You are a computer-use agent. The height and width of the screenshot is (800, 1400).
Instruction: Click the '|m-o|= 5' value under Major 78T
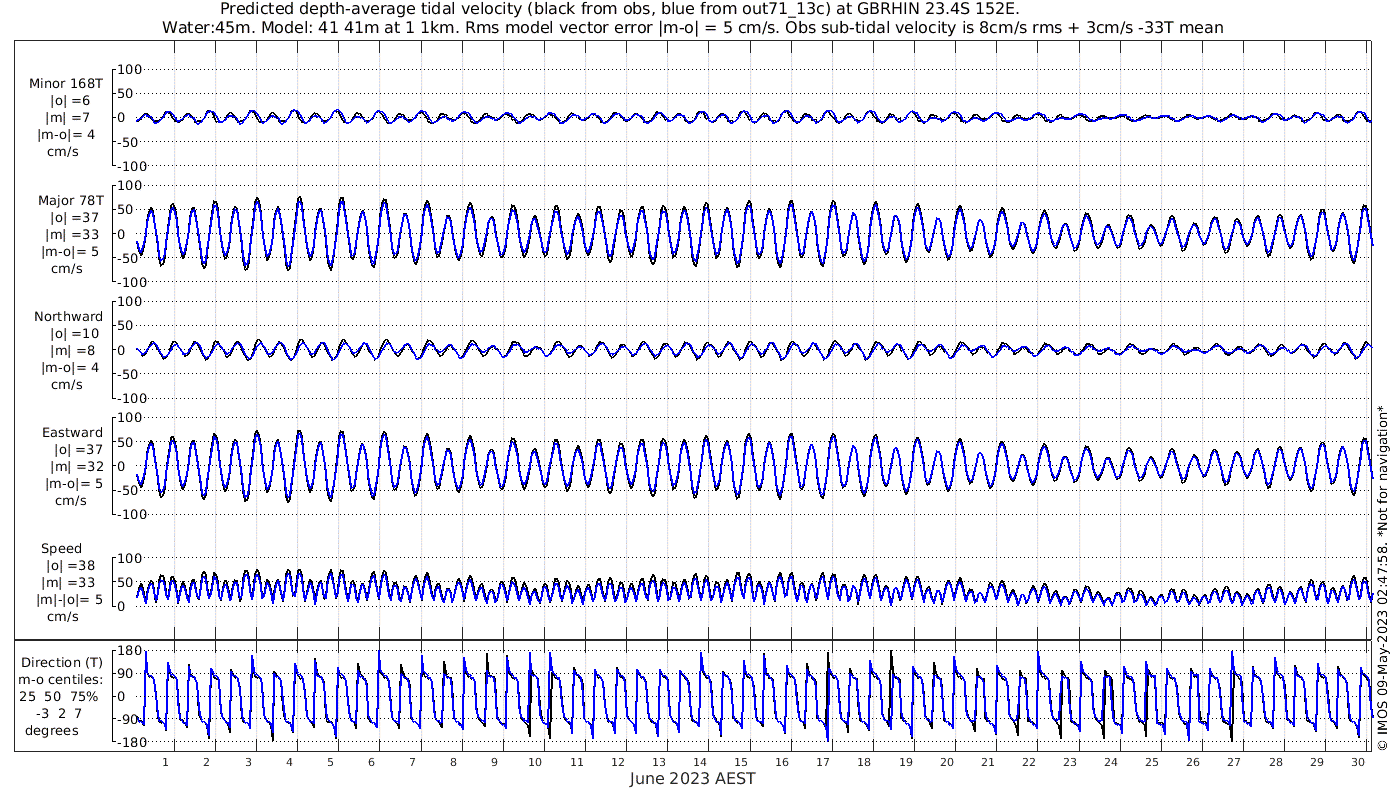click(x=70, y=252)
